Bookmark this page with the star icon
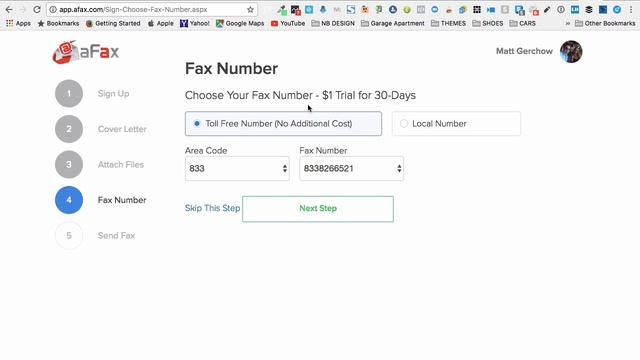This screenshot has height=360, width=640. pos(250,9)
